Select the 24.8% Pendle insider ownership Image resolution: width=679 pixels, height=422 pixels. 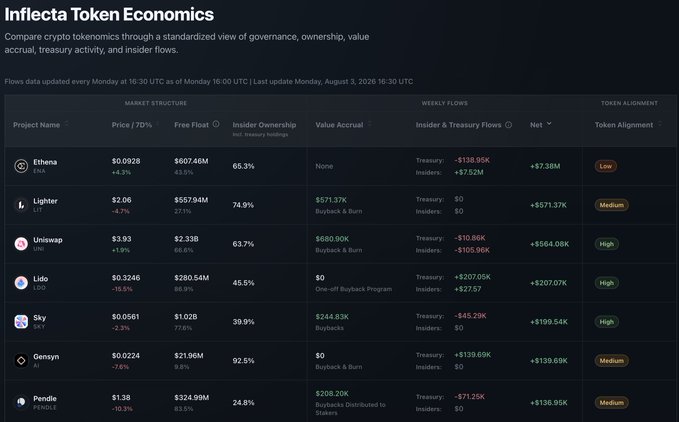click(x=243, y=403)
